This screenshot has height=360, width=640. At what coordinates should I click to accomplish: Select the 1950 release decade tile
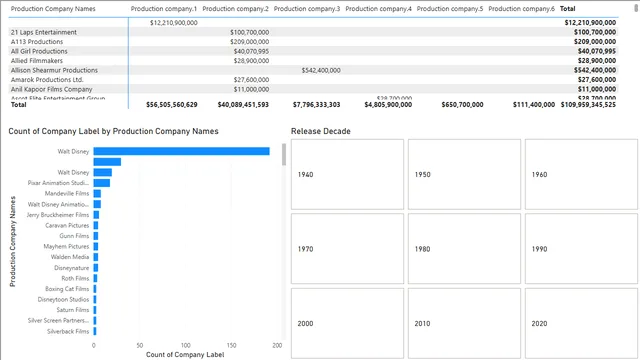coord(464,174)
